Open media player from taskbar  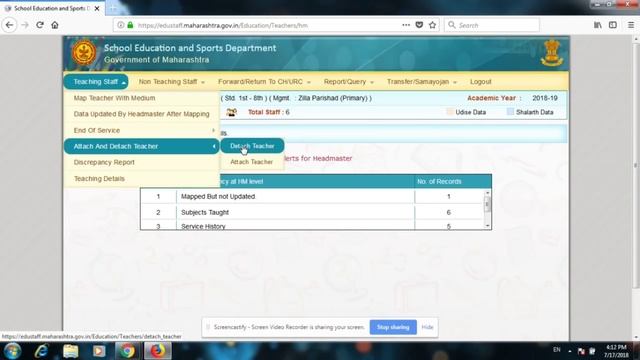point(99,351)
